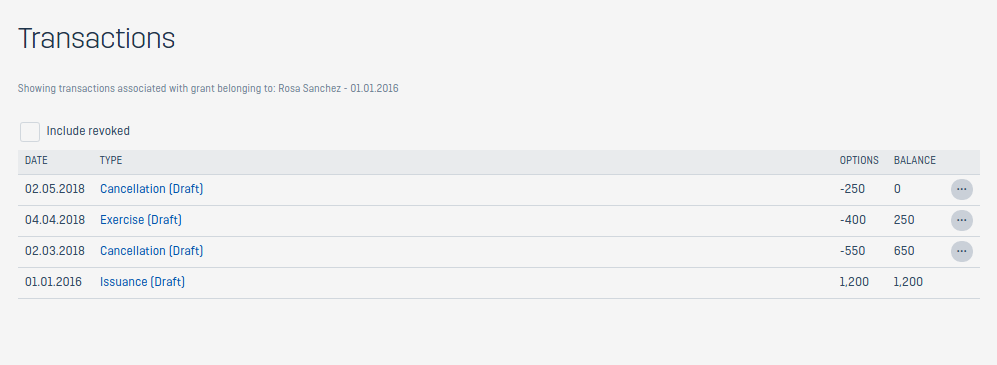Click the TYPE column header
Viewport: 997px width, 365px height.
[x=111, y=160]
